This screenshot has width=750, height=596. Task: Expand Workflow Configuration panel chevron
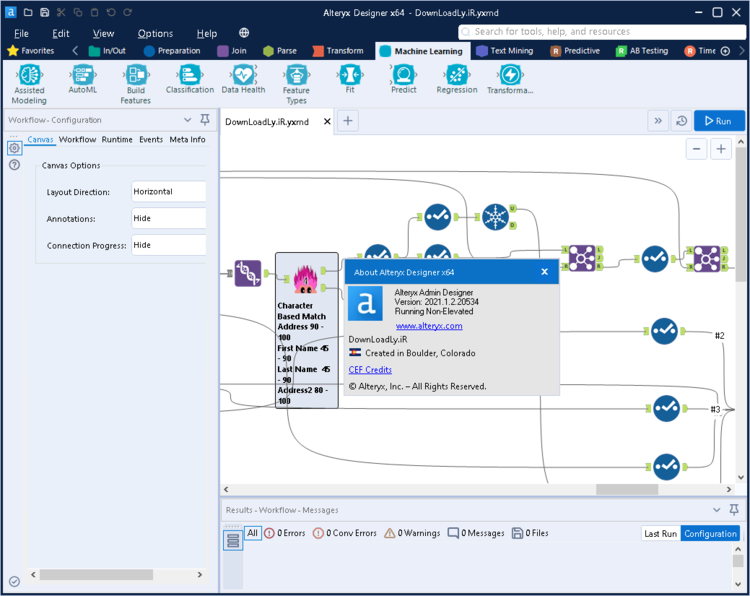coord(188,120)
